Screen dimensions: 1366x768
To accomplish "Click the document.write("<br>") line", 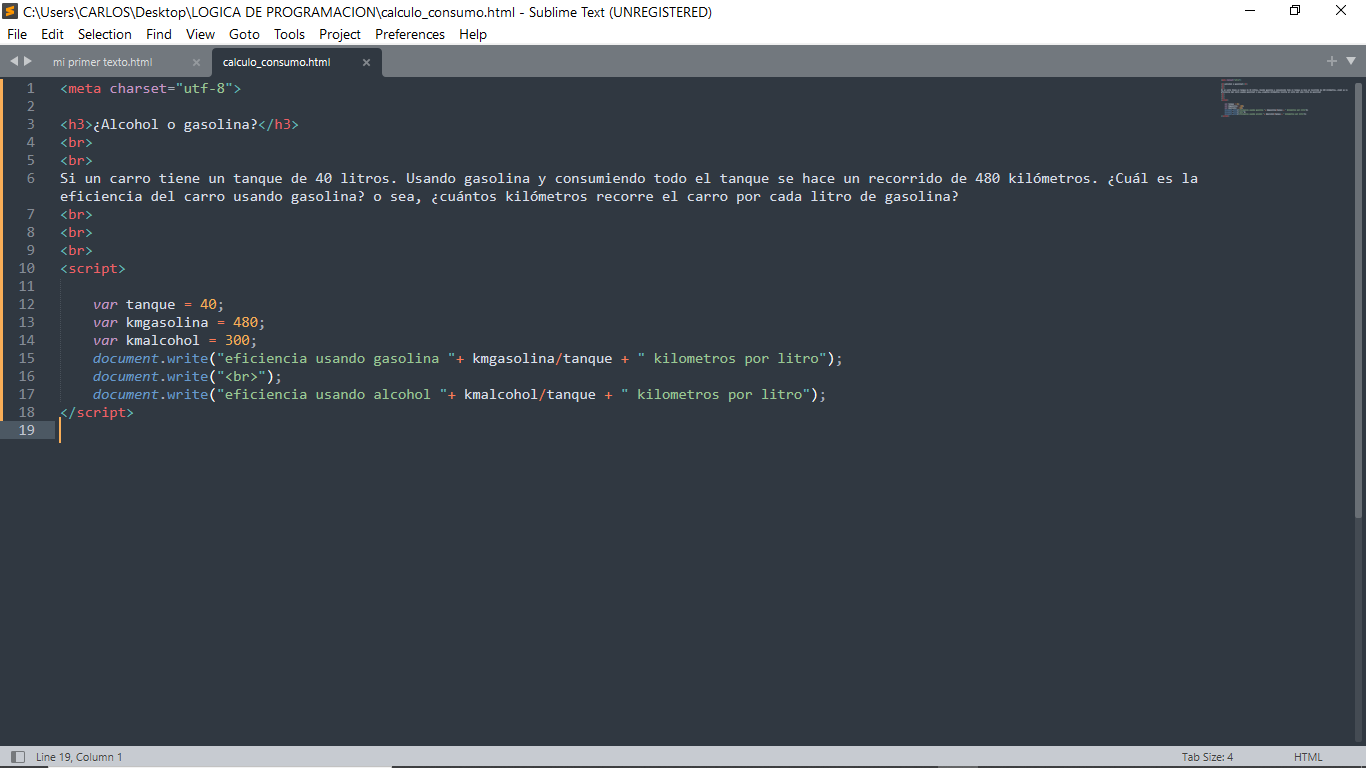I will (188, 376).
